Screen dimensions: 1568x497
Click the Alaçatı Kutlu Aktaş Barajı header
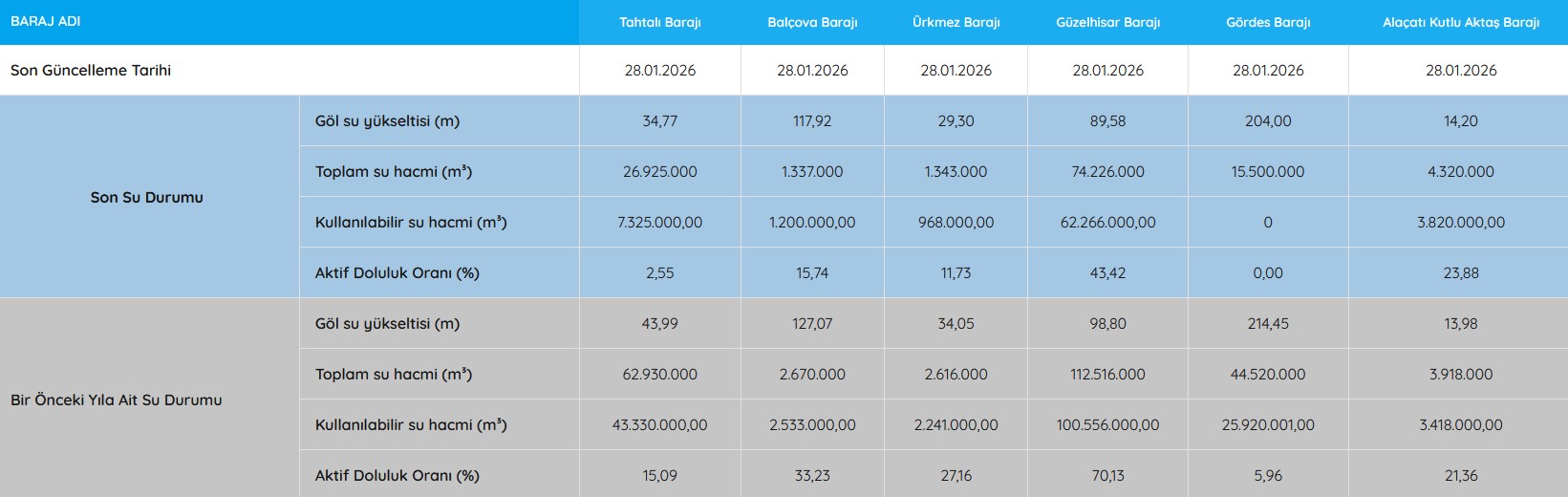[x=1460, y=22]
